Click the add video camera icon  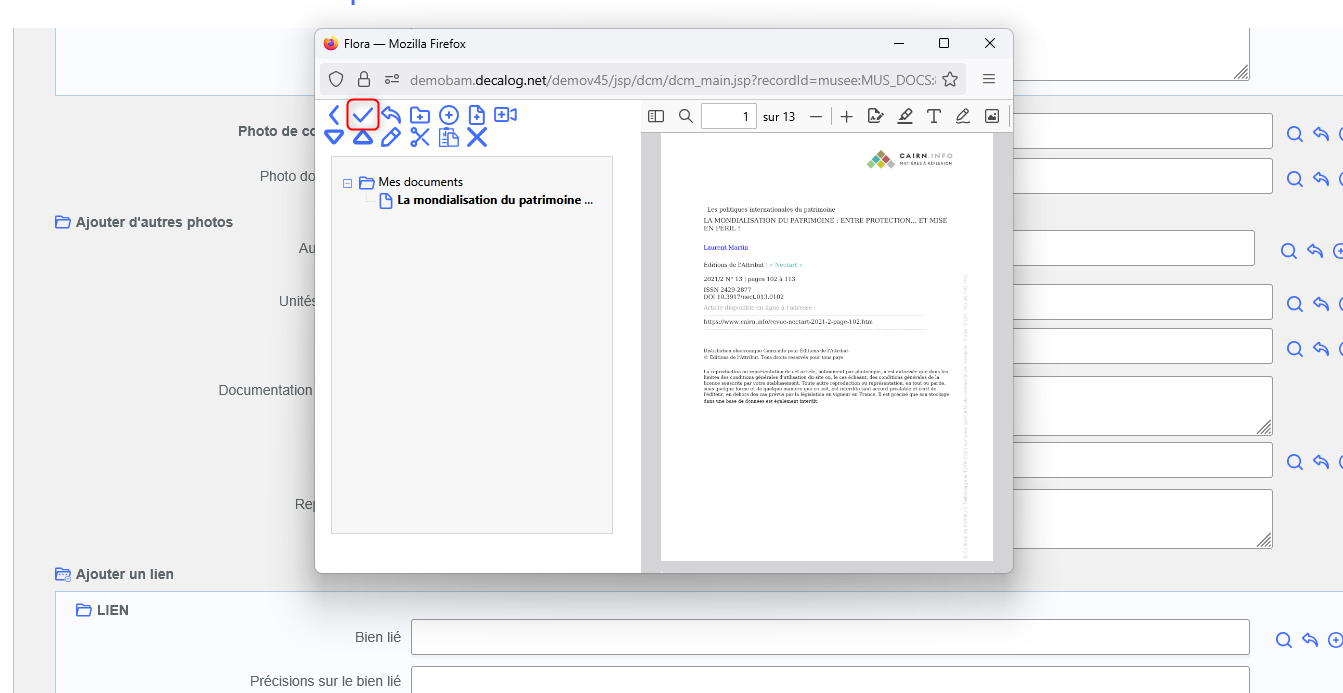[x=505, y=115]
